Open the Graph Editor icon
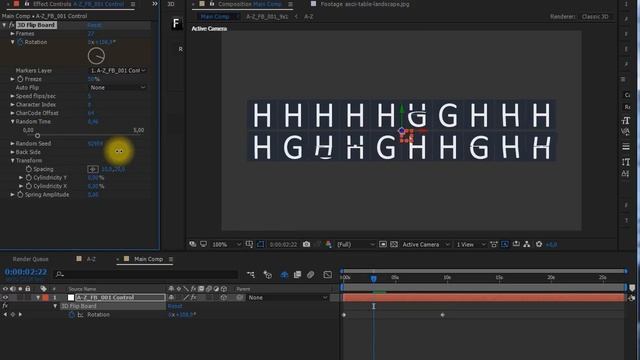Viewport: 640px width, 360px height. pyautogui.click(x=328, y=275)
